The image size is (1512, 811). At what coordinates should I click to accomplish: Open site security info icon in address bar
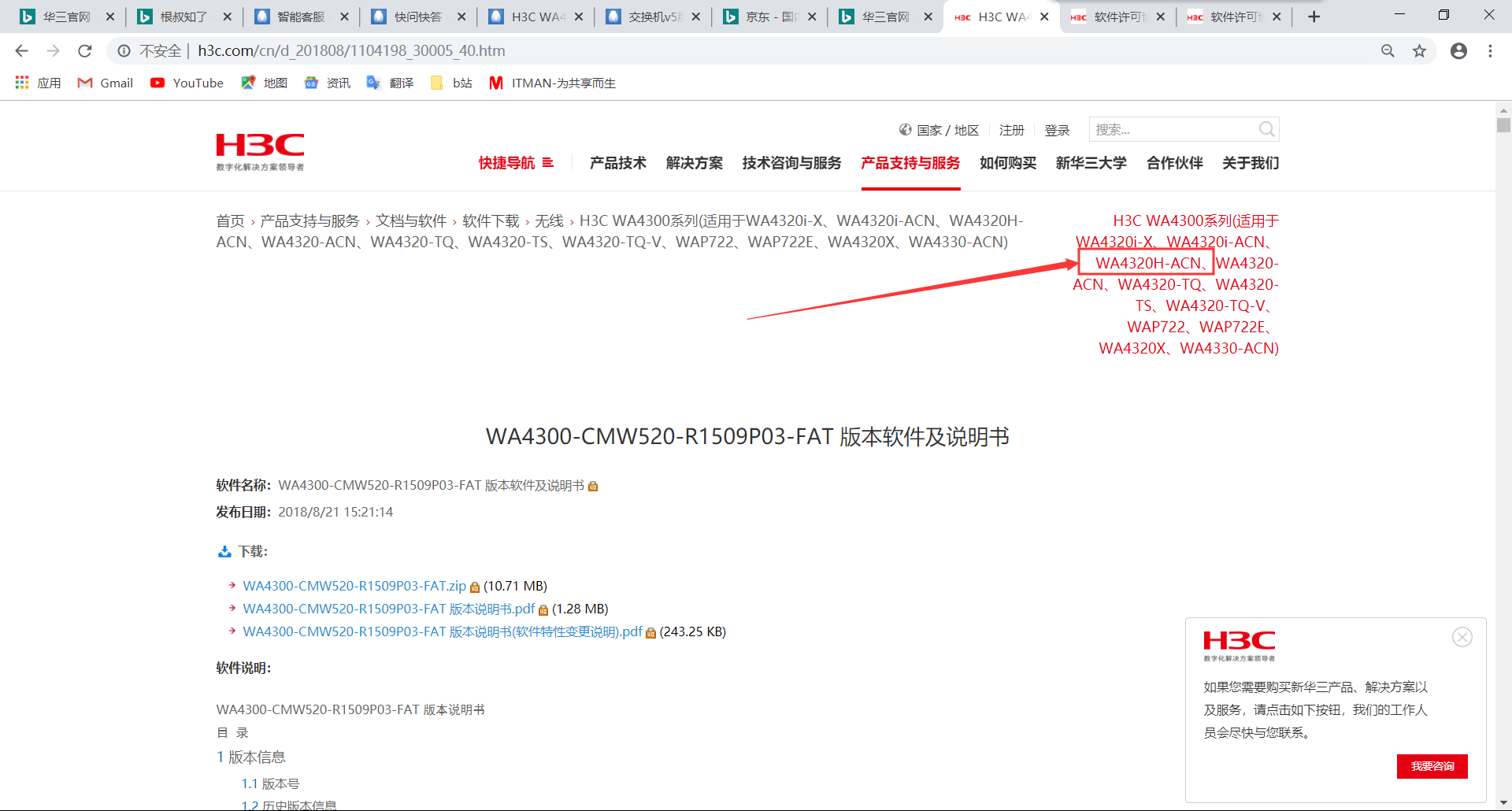[x=124, y=51]
